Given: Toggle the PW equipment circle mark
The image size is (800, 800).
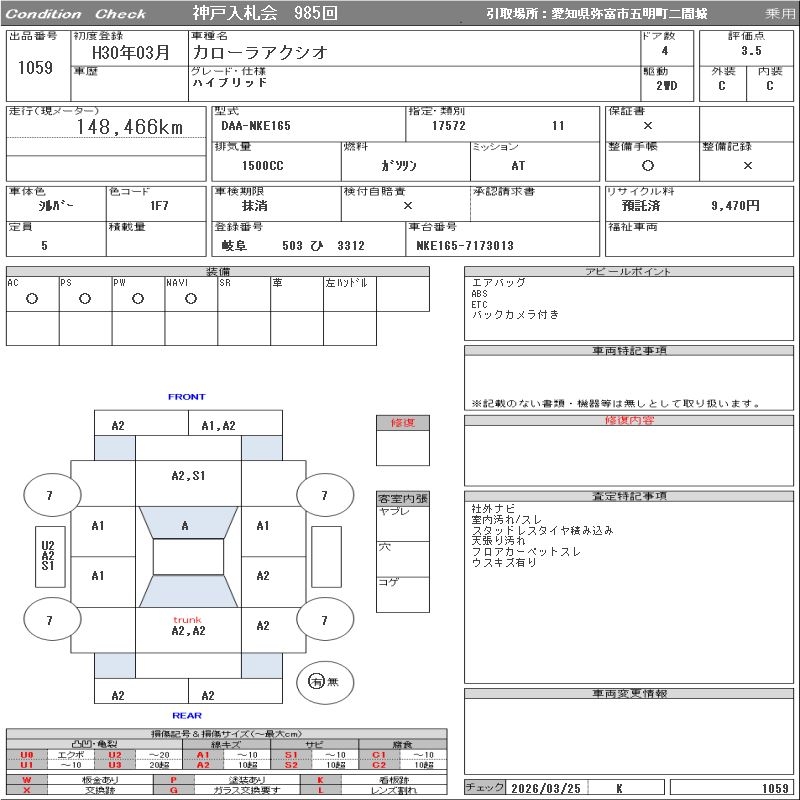Looking at the screenshot, I should point(137,299).
